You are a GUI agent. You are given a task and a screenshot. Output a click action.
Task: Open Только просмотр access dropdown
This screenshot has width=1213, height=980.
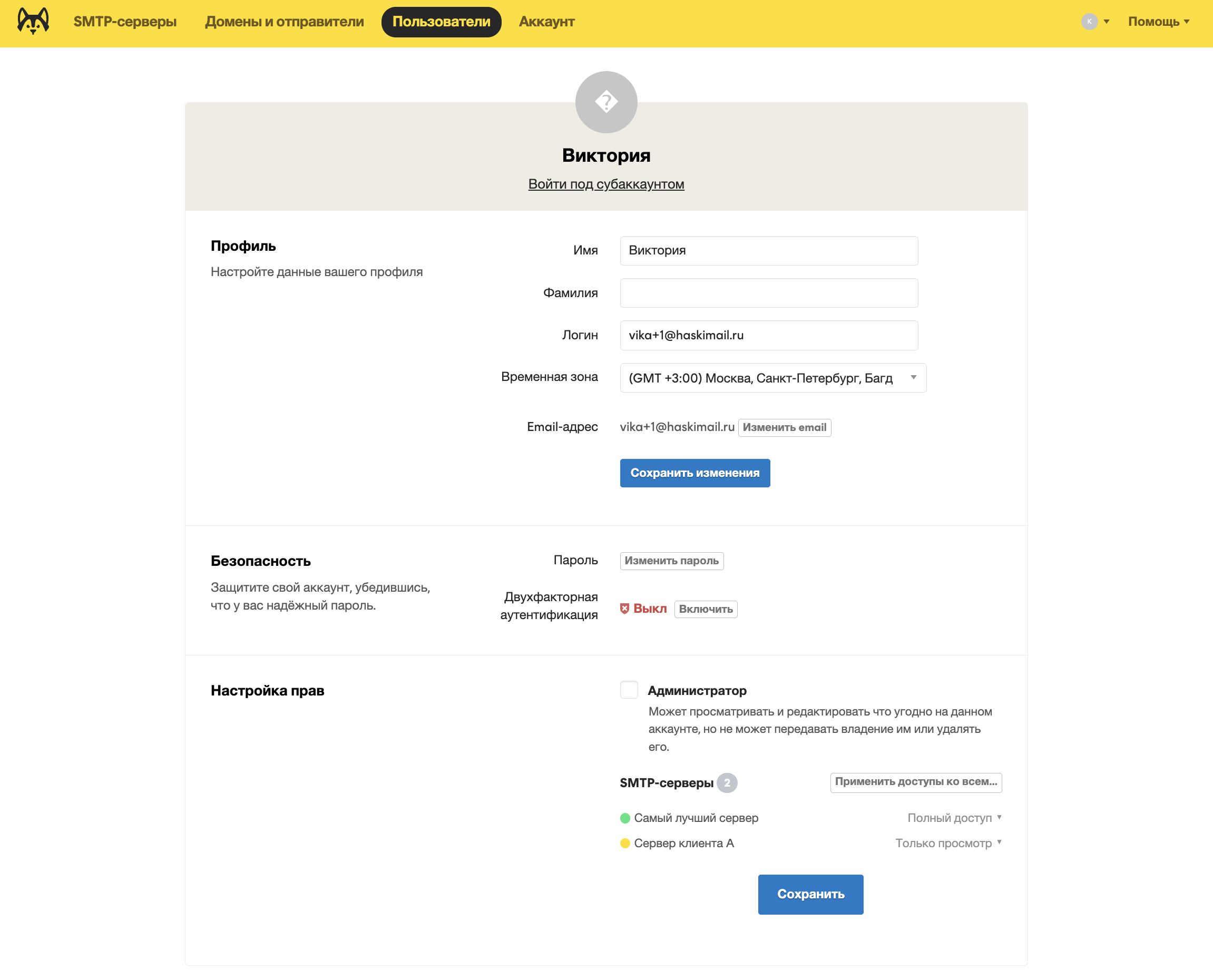(948, 844)
